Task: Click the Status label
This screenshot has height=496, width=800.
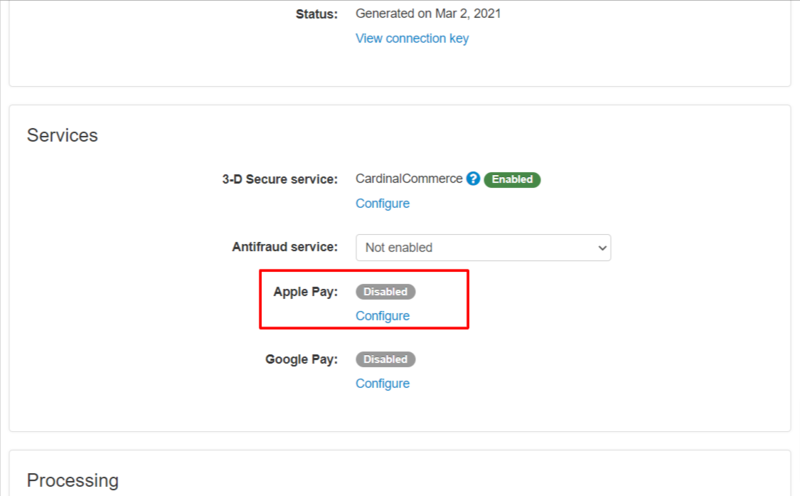Action: pyautogui.click(x=316, y=14)
